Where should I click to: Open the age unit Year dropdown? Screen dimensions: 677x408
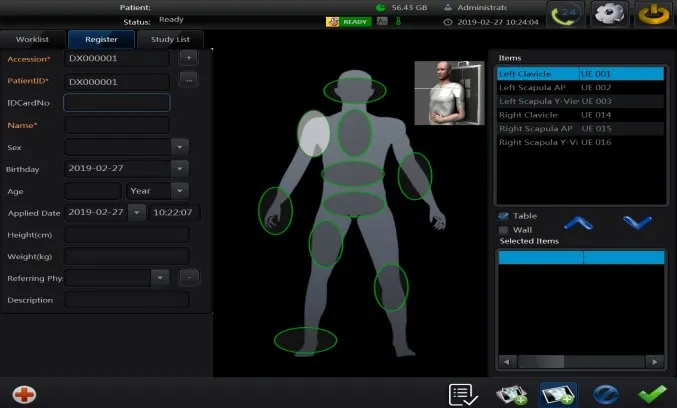click(x=179, y=190)
